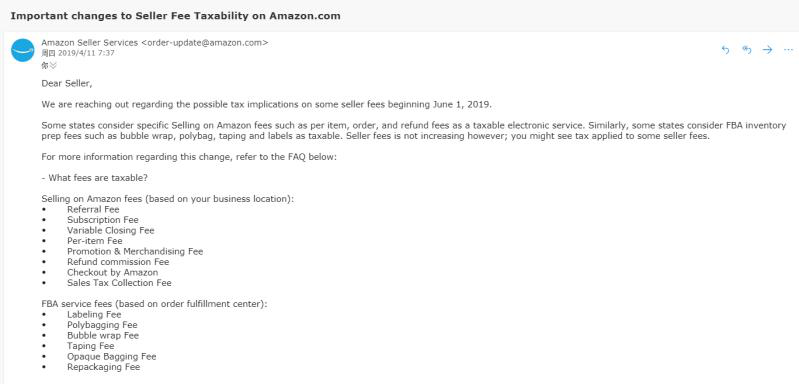The image size is (799, 384).
Task: Click the Reply all icon
Action: coord(747,50)
